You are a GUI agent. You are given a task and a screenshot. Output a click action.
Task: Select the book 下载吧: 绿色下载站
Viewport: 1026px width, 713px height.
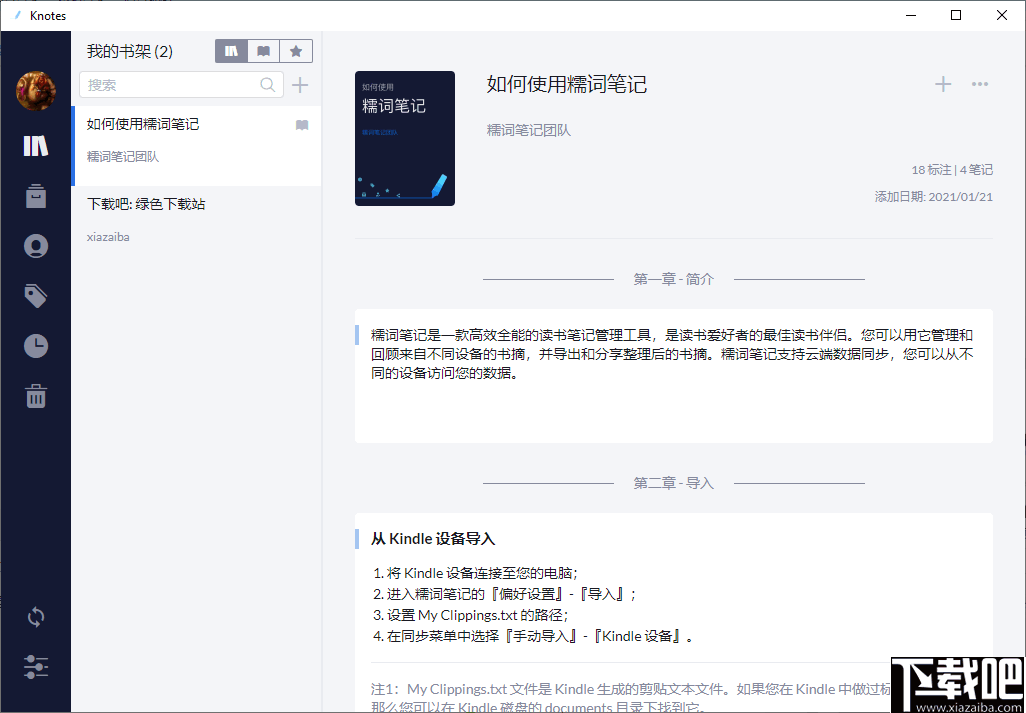180,216
